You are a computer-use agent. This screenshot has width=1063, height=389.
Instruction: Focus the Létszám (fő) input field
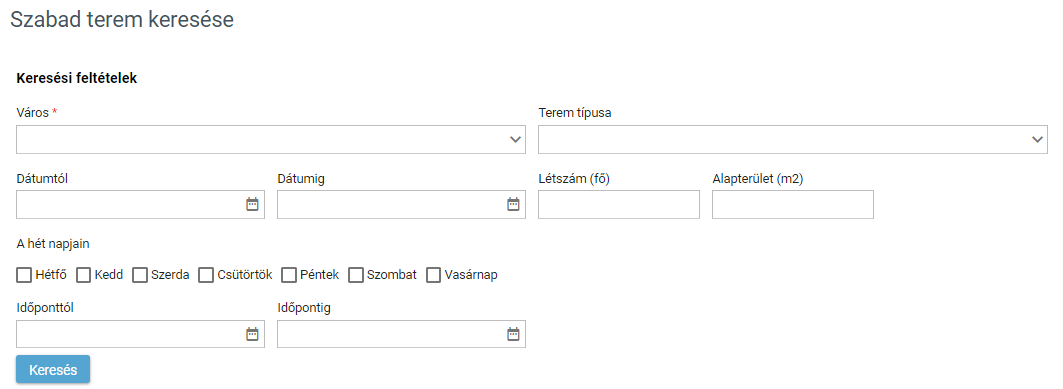[619, 204]
